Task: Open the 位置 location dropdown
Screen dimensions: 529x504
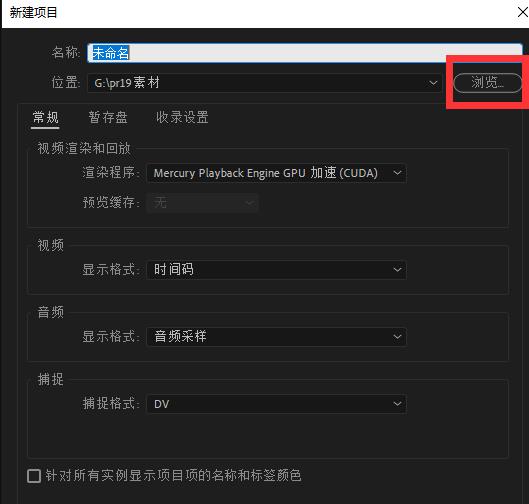Action: coord(265,83)
